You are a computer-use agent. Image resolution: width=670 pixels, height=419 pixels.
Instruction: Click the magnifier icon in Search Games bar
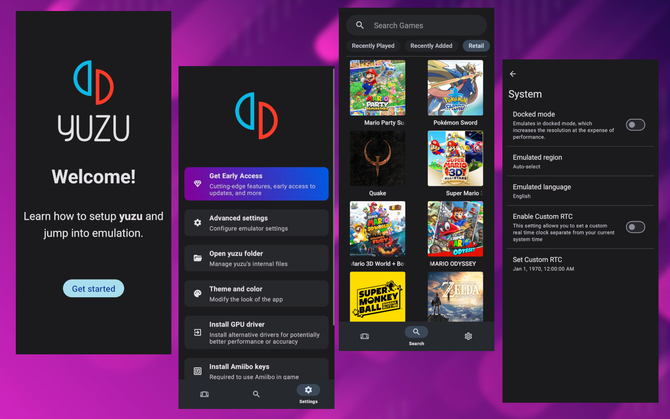point(360,25)
